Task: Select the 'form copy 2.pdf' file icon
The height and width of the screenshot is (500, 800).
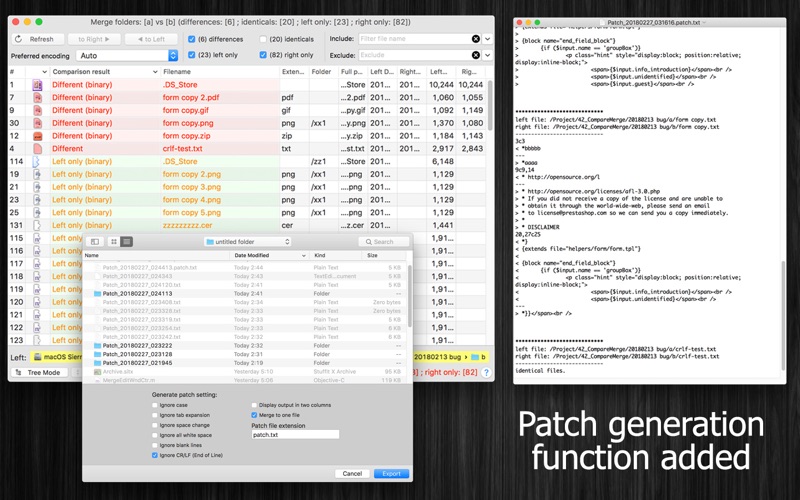Action: click(37, 97)
